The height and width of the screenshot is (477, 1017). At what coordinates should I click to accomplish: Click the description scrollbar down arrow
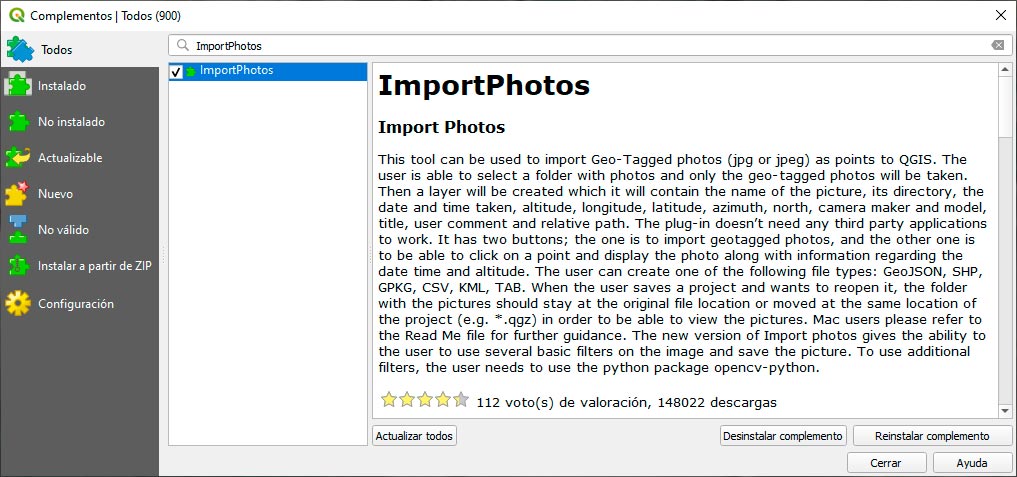pos(1005,411)
